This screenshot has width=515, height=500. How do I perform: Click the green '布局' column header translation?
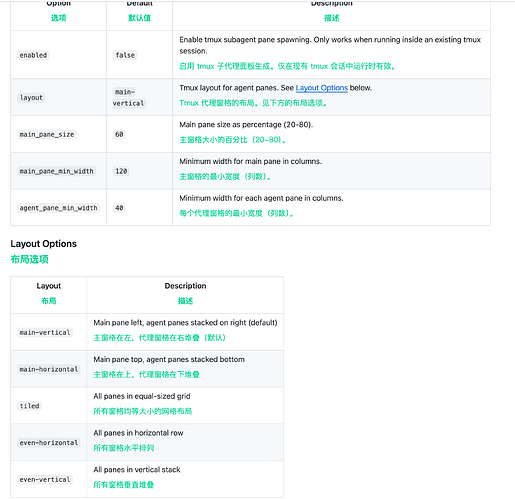pyautogui.click(x=49, y=301)
